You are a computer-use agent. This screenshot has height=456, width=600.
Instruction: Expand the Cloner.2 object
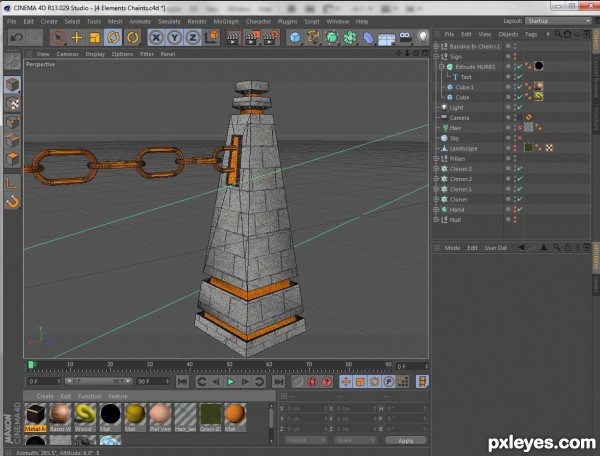(x=436, y=179)
